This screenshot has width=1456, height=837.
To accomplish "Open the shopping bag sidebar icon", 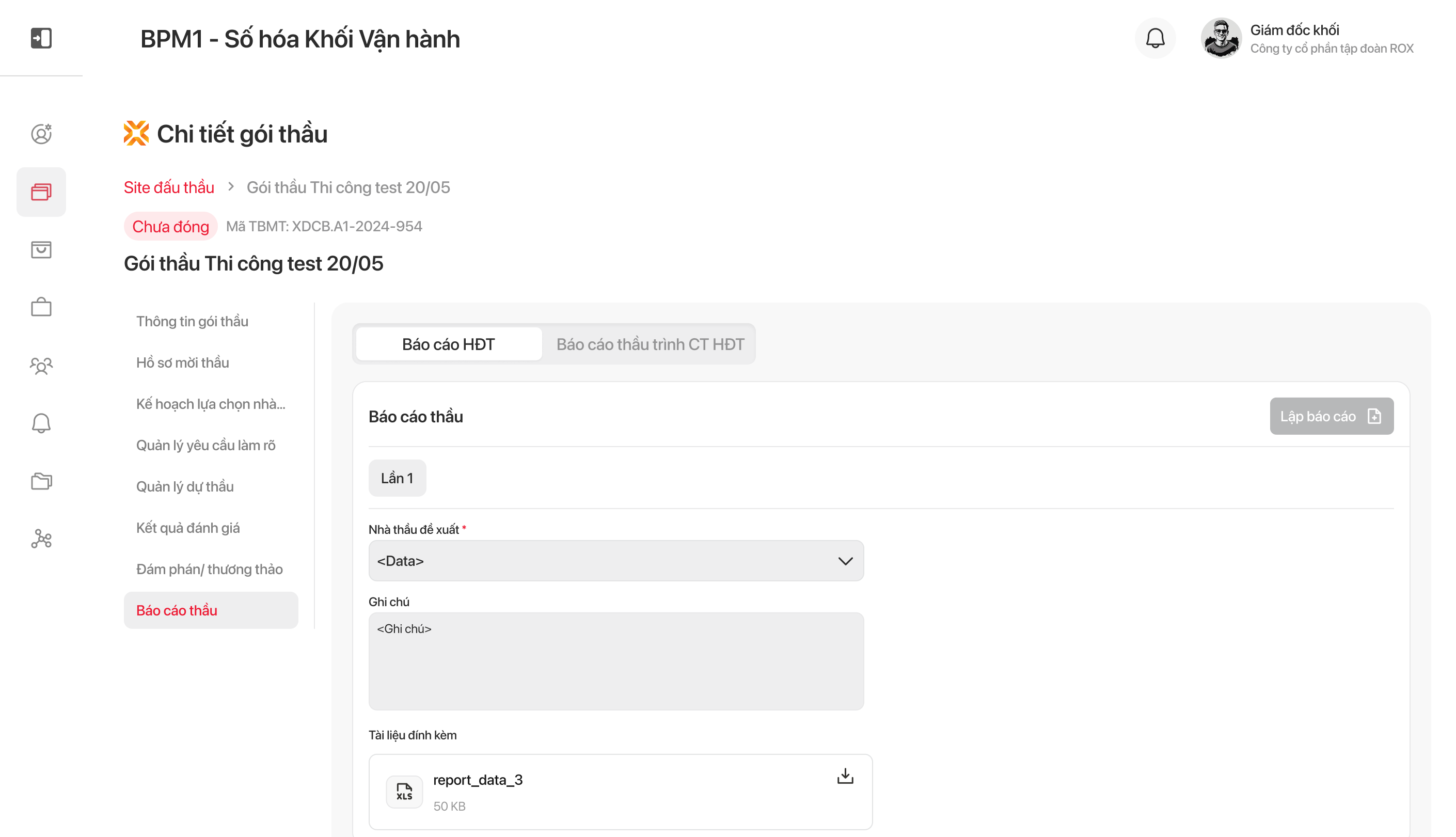I will [41, 249].
